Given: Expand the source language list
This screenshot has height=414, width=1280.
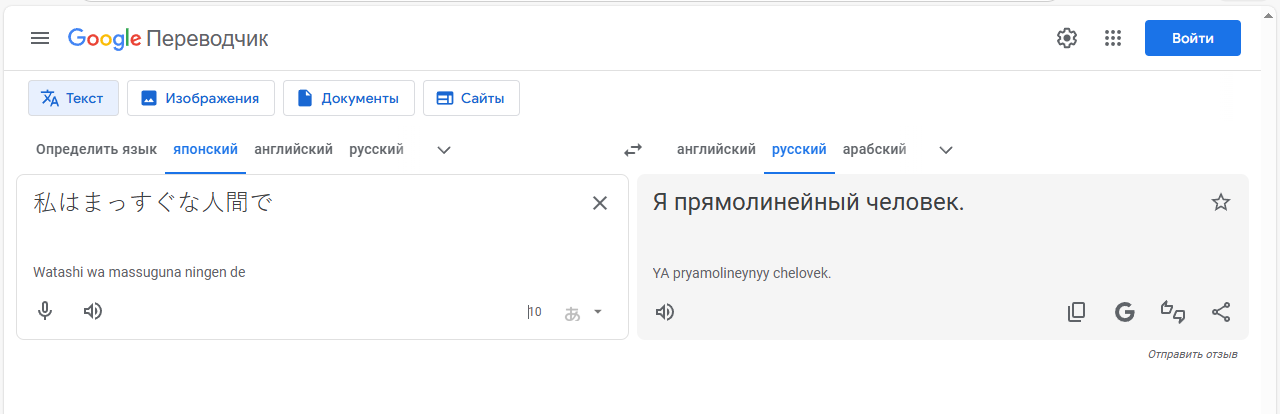Looking at the screenshot, I should click(x=445, y=150).
